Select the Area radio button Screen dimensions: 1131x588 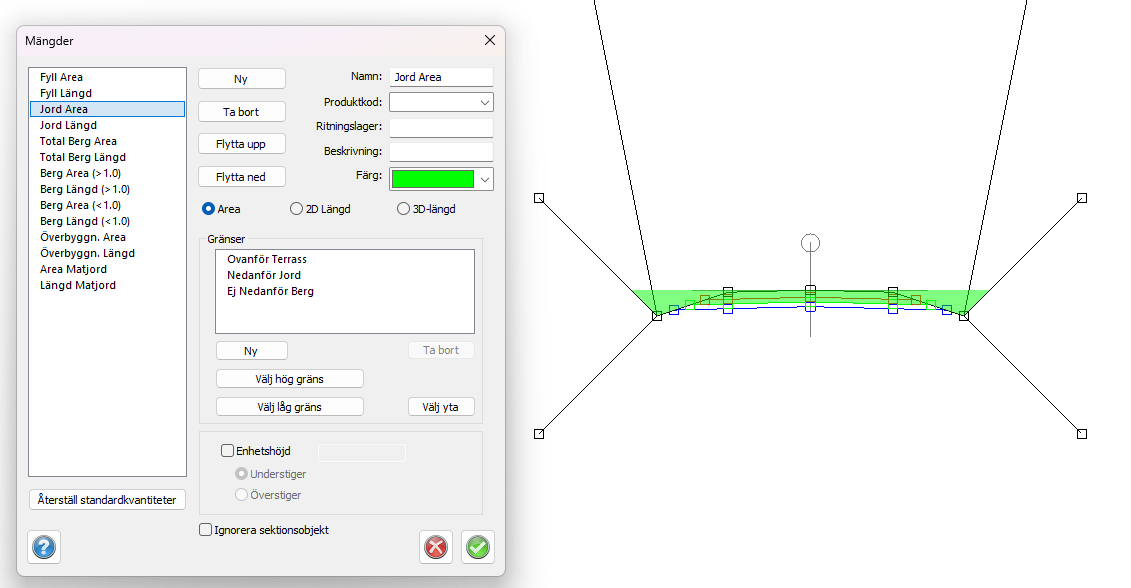(209, 209)
